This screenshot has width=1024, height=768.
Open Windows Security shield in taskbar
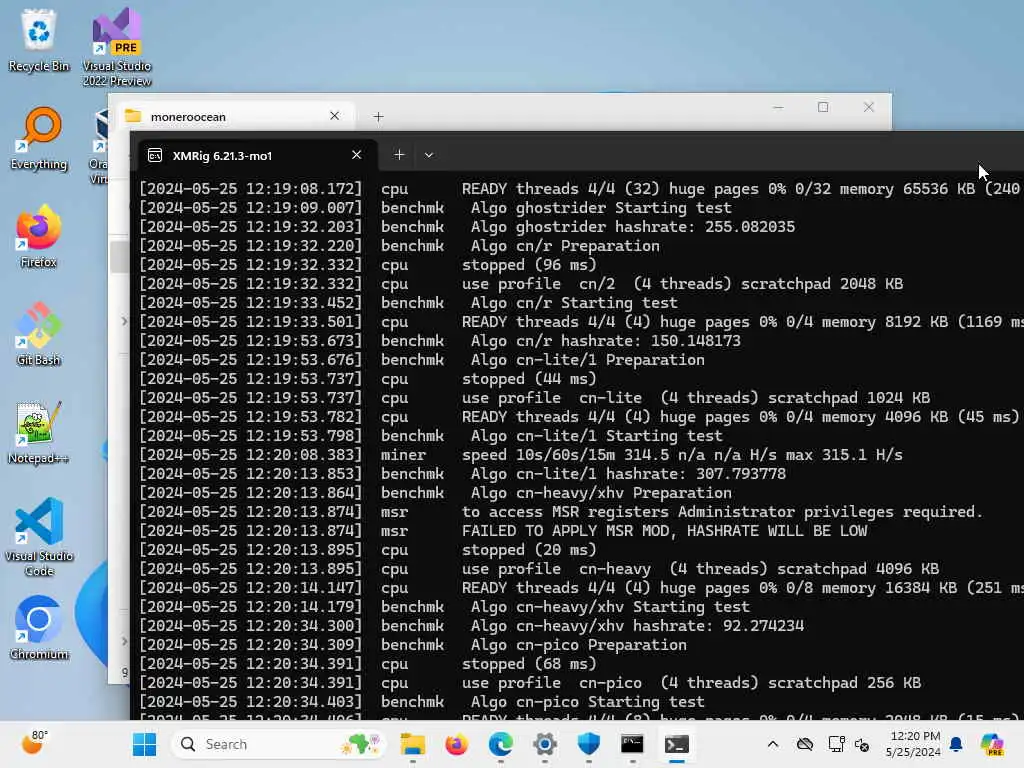click(588, 744)
